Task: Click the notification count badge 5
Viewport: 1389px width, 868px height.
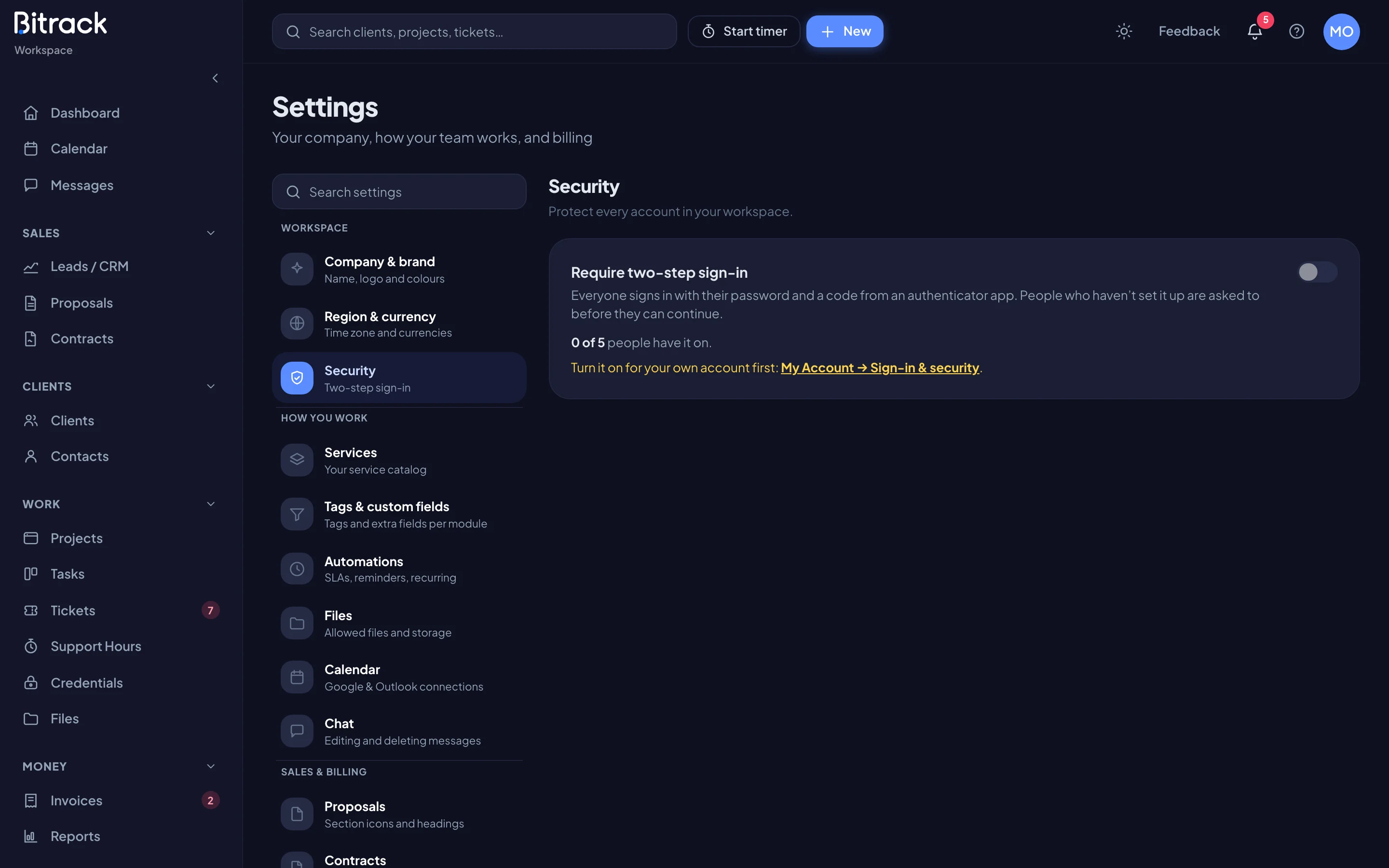Action: pos(1266,20)
